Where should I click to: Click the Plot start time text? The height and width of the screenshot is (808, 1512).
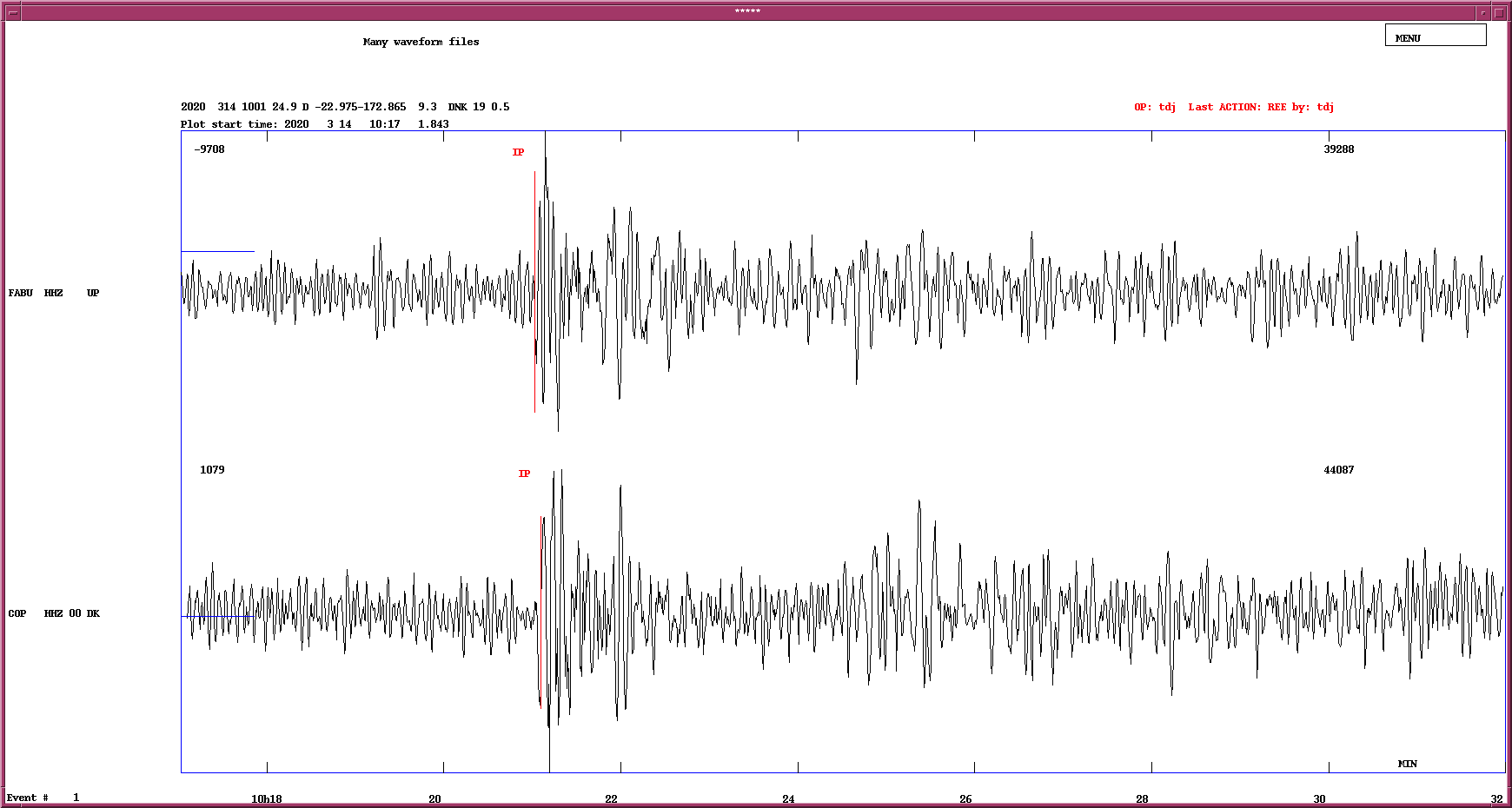313,123
